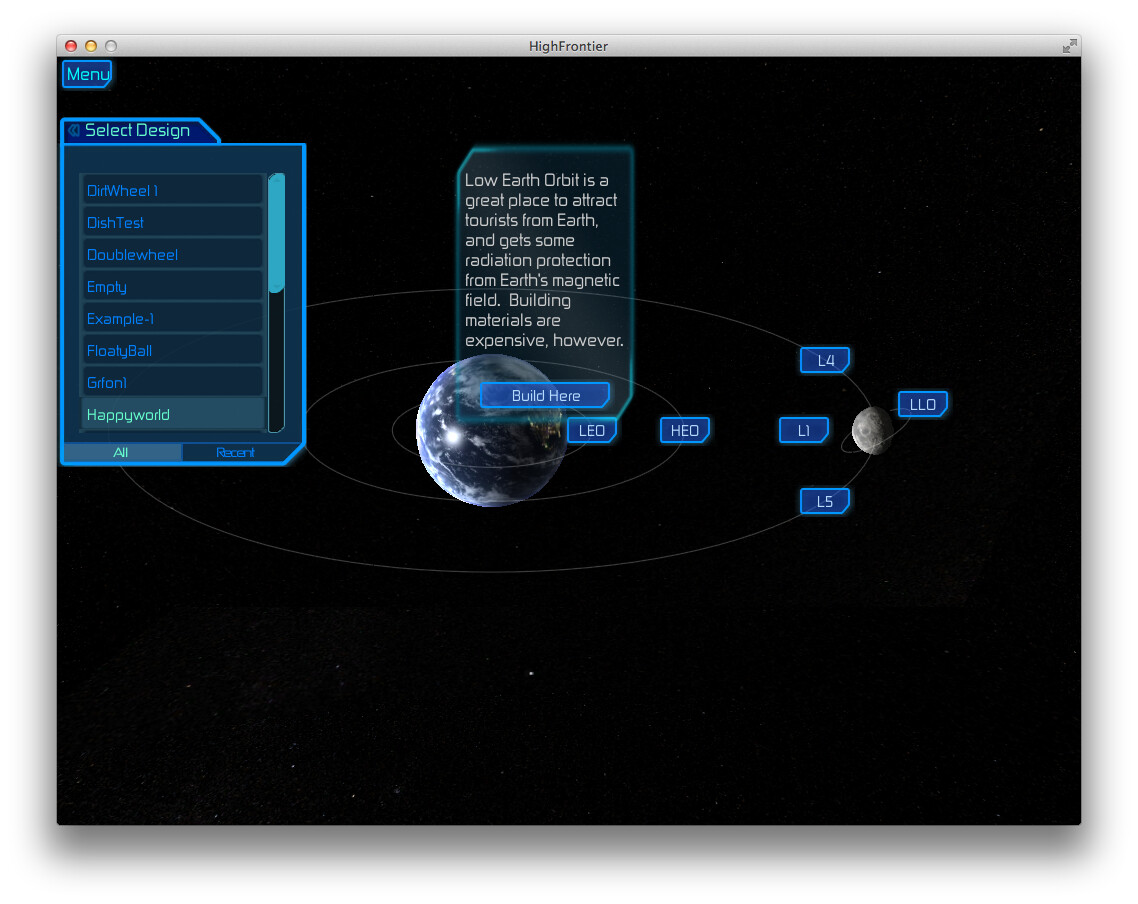Click the L4 Lagrange point marker
This screenshot has height=904, width=1138.
pos(824,360)
